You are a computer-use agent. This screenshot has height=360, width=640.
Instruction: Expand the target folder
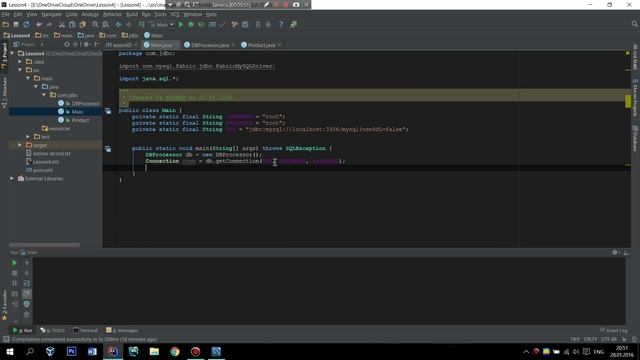pos(20,145)
